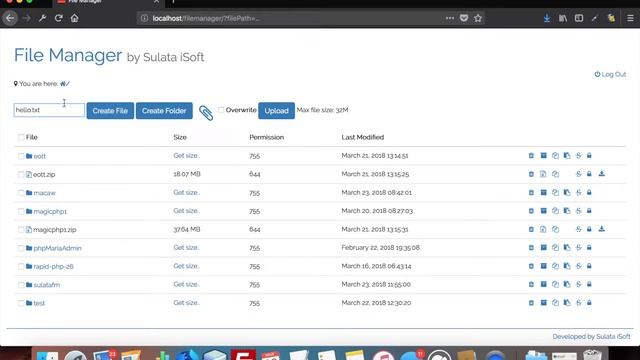Open Developed by Sulata iSoft link
640x360 pixels.
[x=591, y=336]
